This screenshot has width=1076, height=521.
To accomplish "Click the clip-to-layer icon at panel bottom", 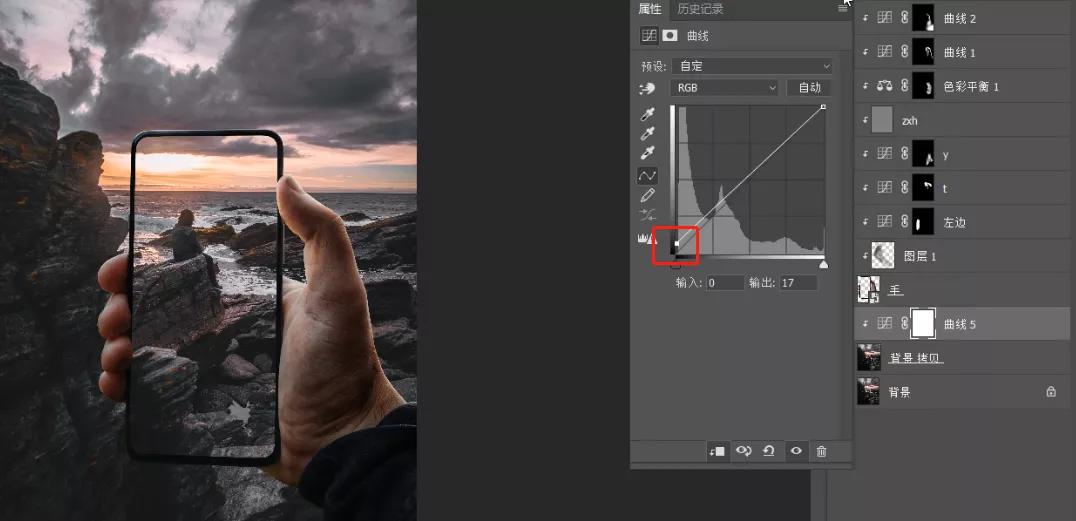I will 716,451.
